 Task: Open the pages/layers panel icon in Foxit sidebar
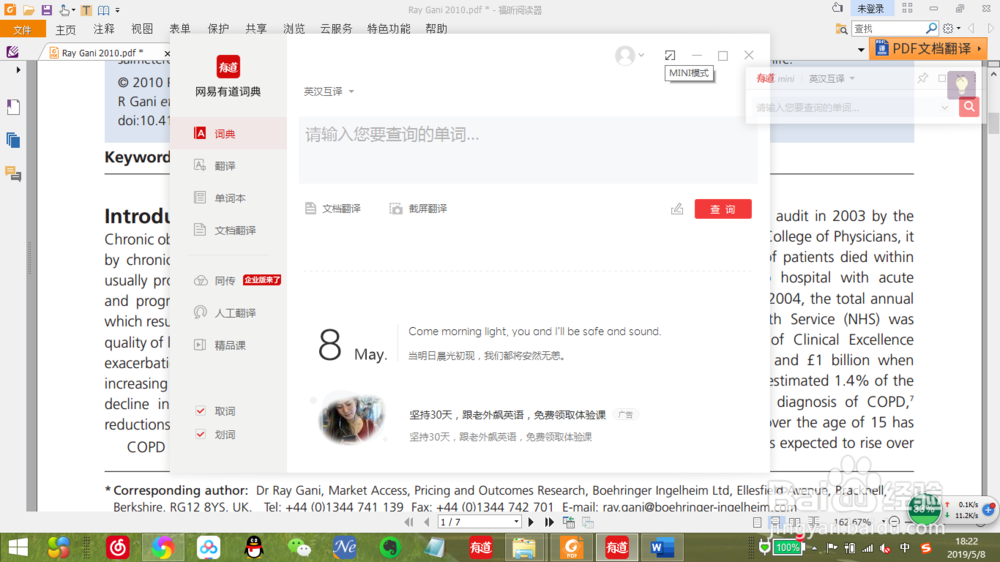13,140
